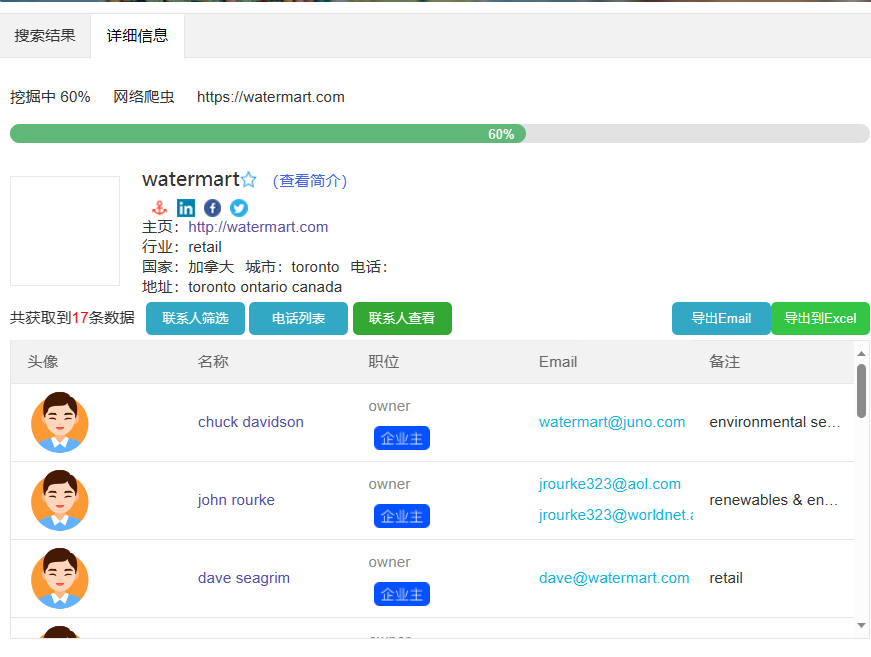Click the 挖掘中 60% status text
The height and width of the screenshot is (657, 871).
tap(50, 97)
